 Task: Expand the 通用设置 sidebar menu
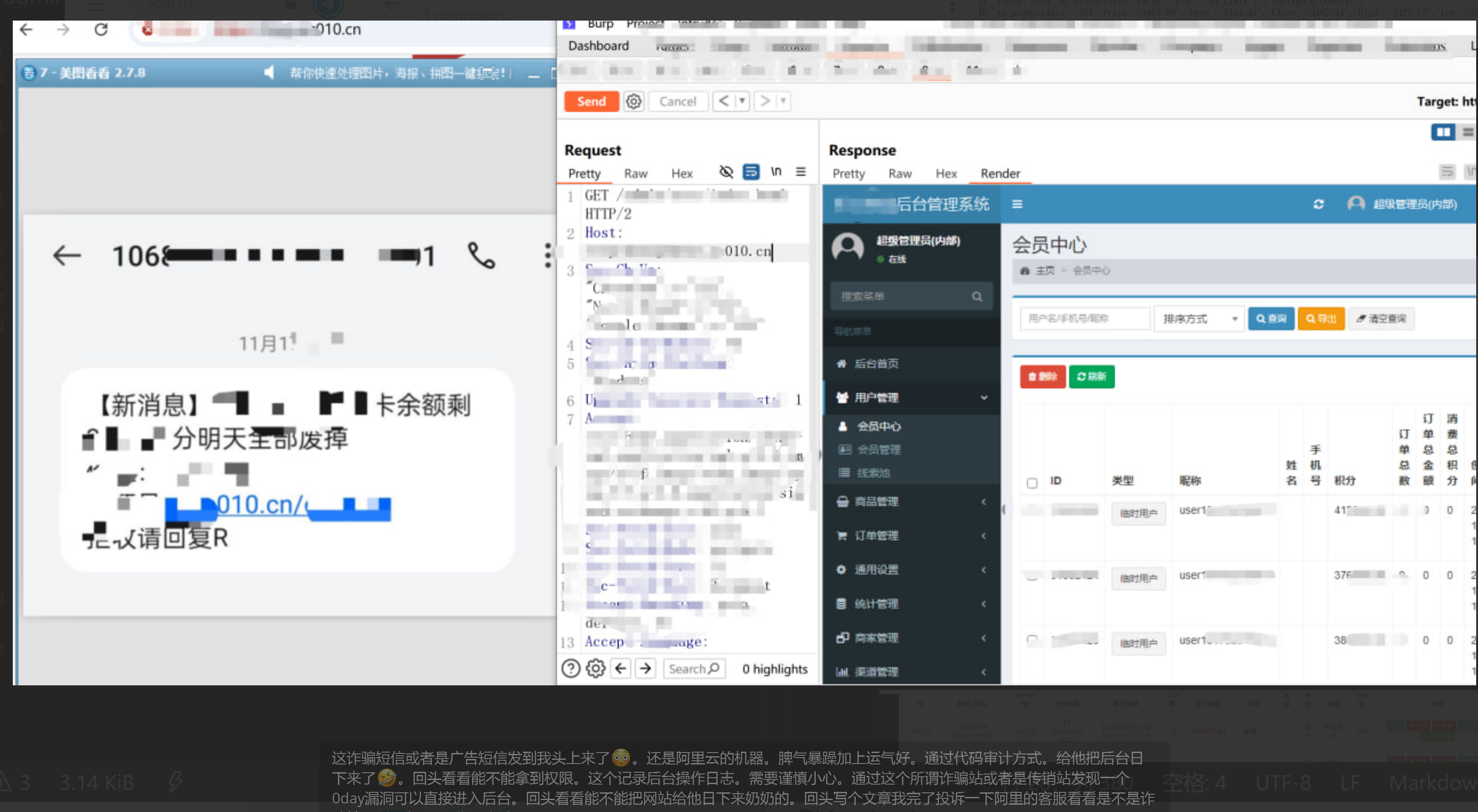[911, 569]
